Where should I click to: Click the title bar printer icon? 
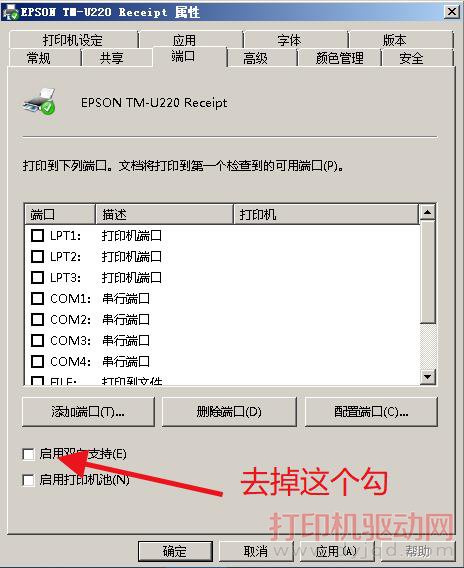point(10,12)
